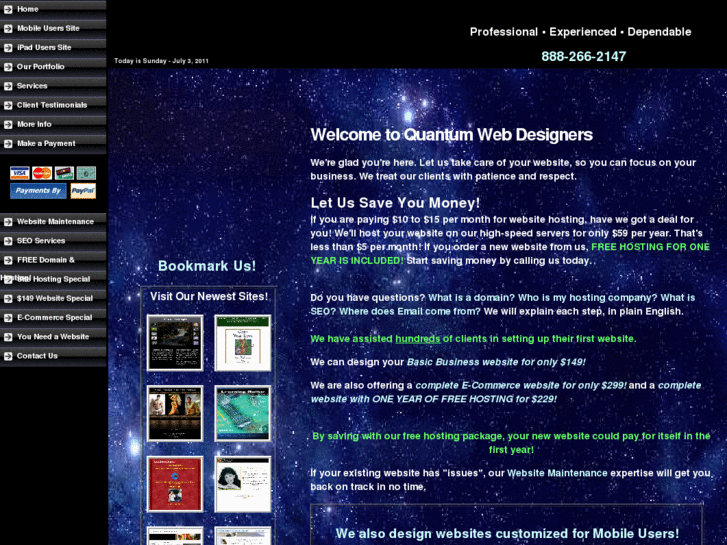This screenshot has width=727, height=545.
Task: Open the iPad Users Site menu item
Action: coord(53,47)
